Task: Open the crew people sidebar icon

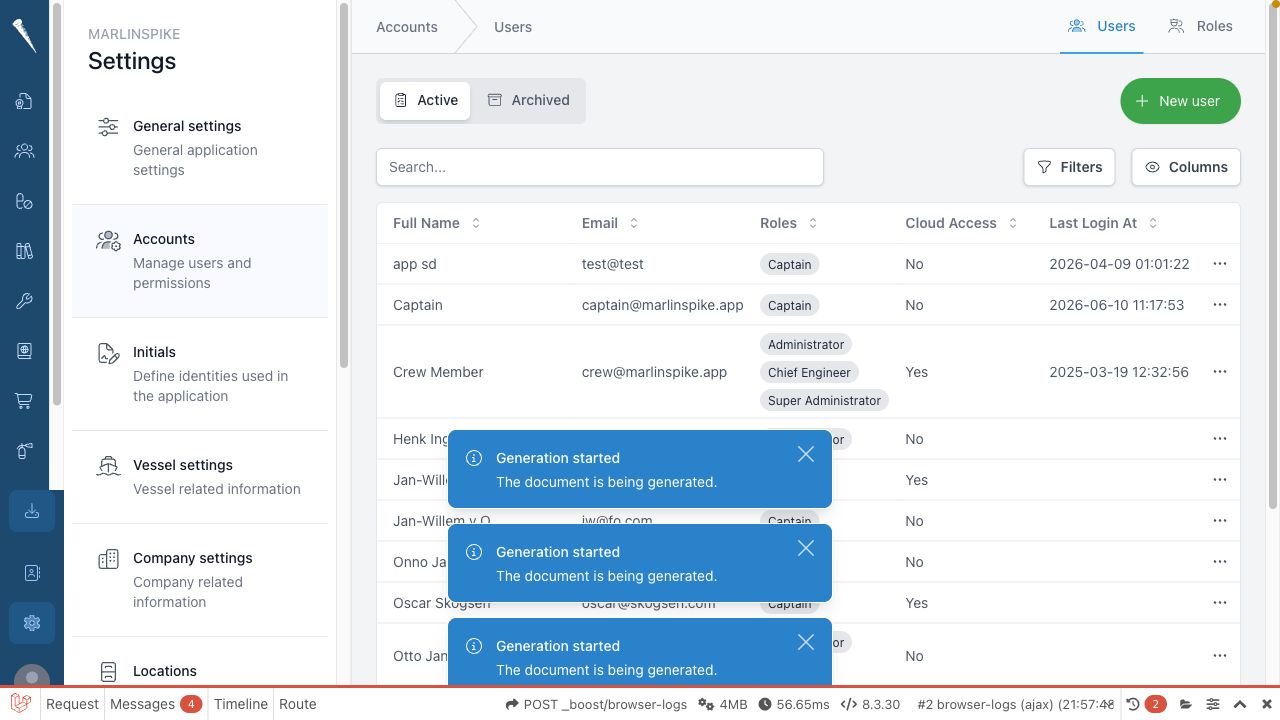Action: tap(24, 151)
